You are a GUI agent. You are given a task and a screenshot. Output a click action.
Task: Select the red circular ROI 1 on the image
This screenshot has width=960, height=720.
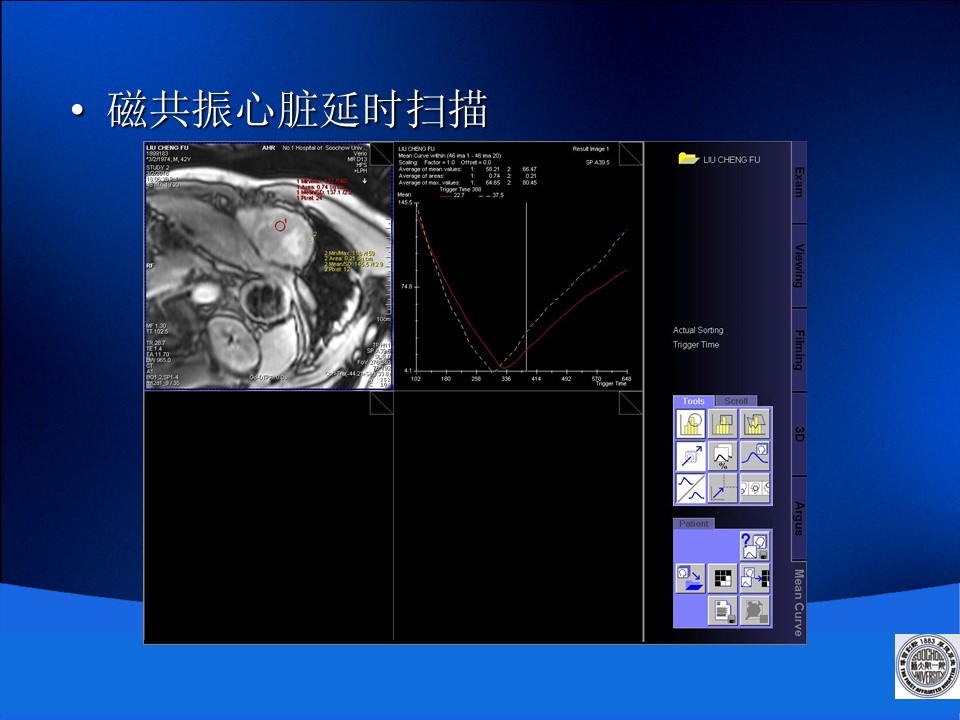(280, 226)
